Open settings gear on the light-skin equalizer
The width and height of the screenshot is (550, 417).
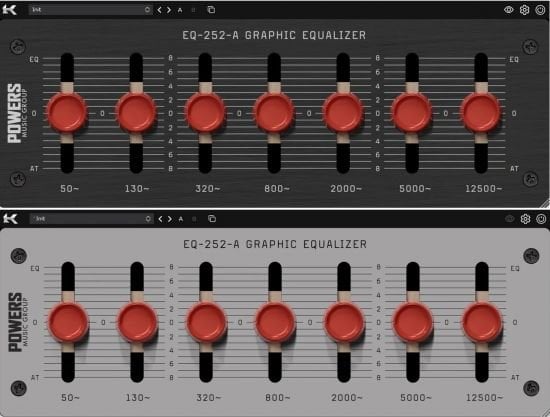click(525, 219)
